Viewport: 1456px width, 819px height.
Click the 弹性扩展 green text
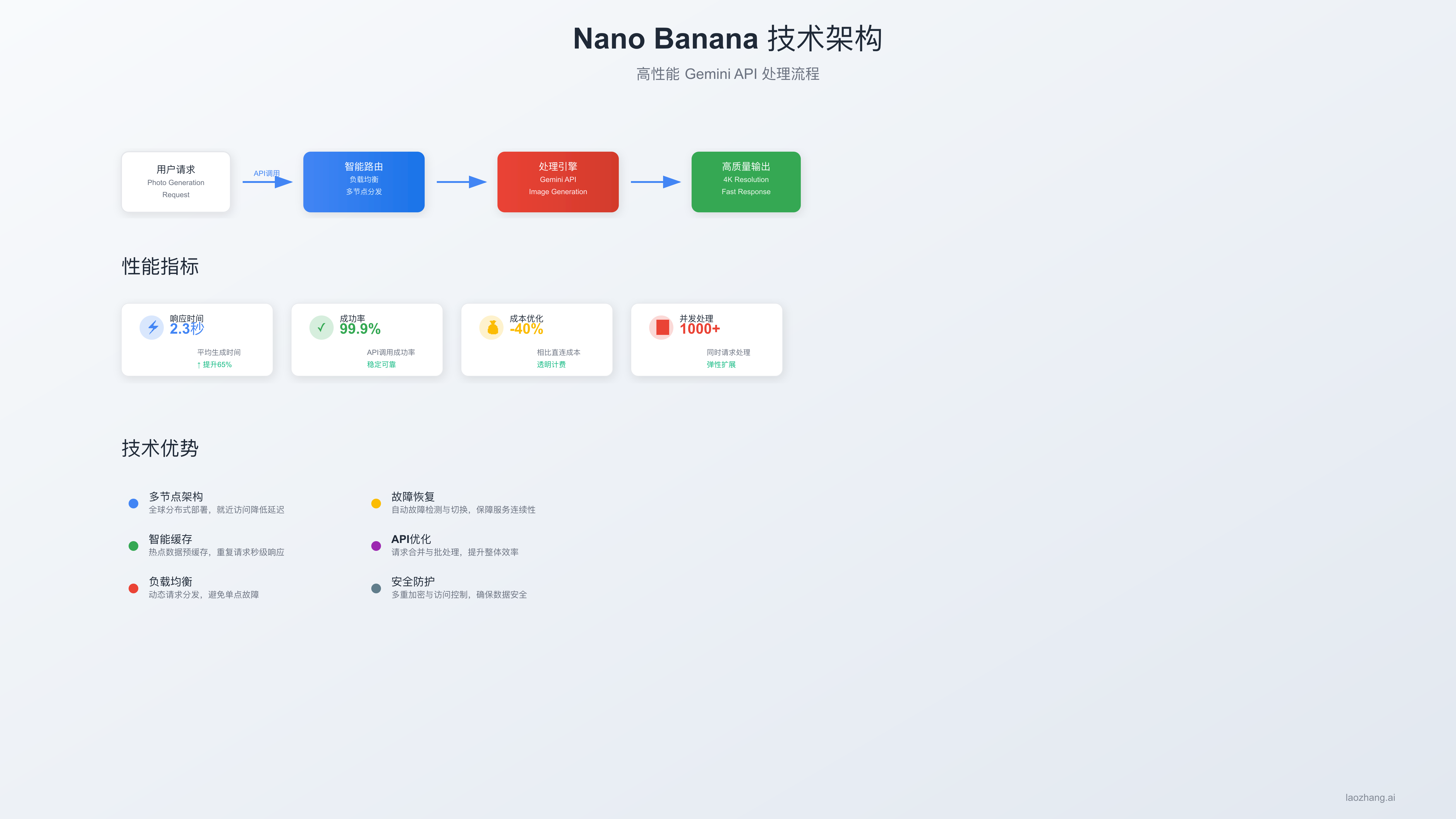[x=721, y=365]
